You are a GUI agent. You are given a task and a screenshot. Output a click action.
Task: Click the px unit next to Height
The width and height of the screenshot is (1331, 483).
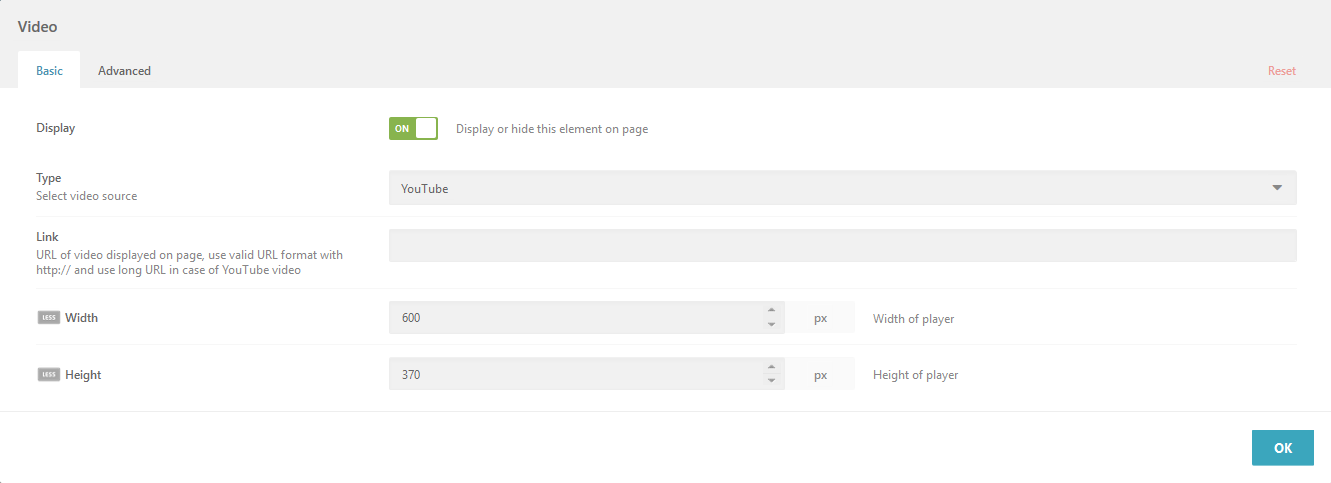820,375
